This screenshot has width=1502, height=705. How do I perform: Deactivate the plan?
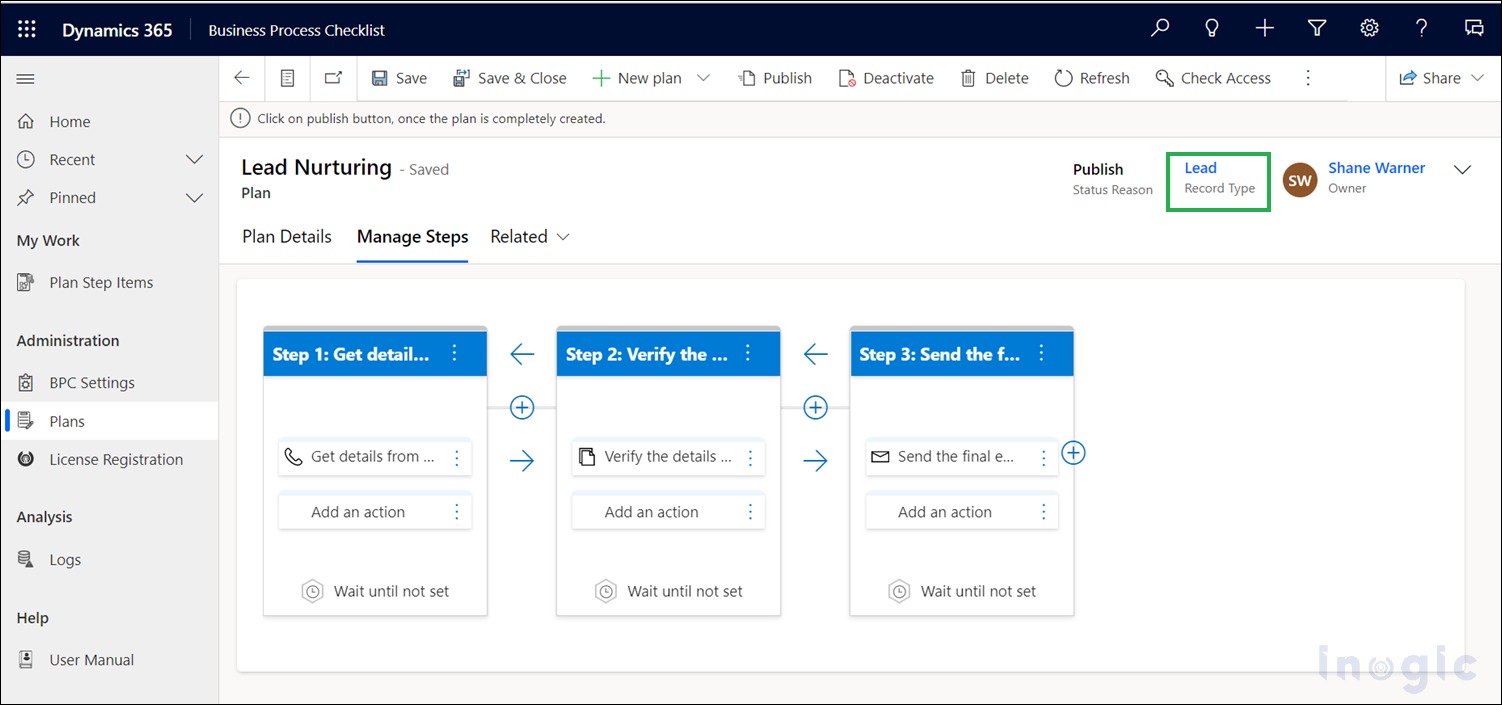(x=886, y=78)
